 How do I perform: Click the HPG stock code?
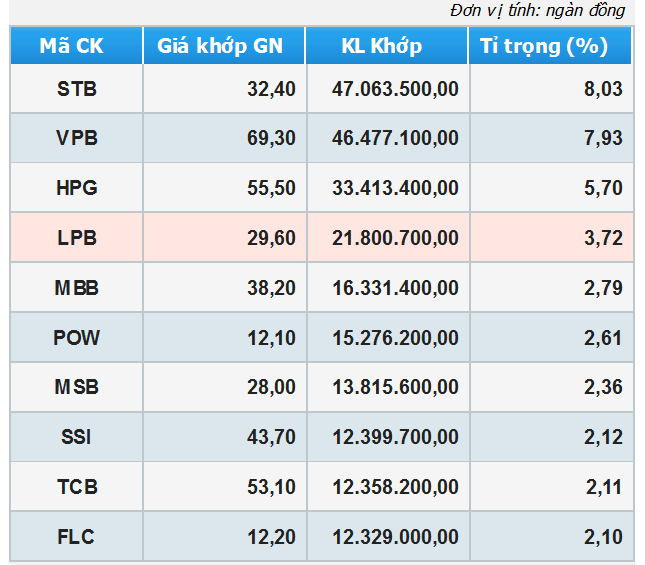tap(76, 187)
